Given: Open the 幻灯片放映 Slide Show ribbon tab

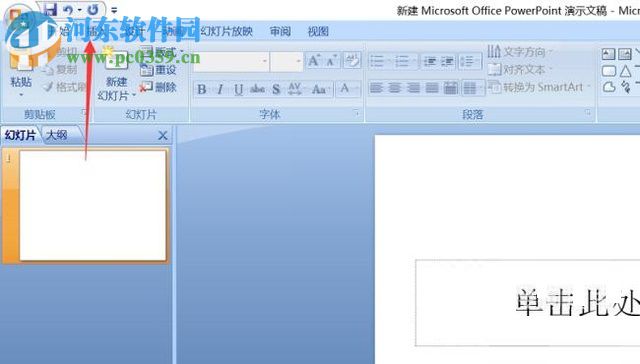Looking at the screenshot, I should point(227,31).
